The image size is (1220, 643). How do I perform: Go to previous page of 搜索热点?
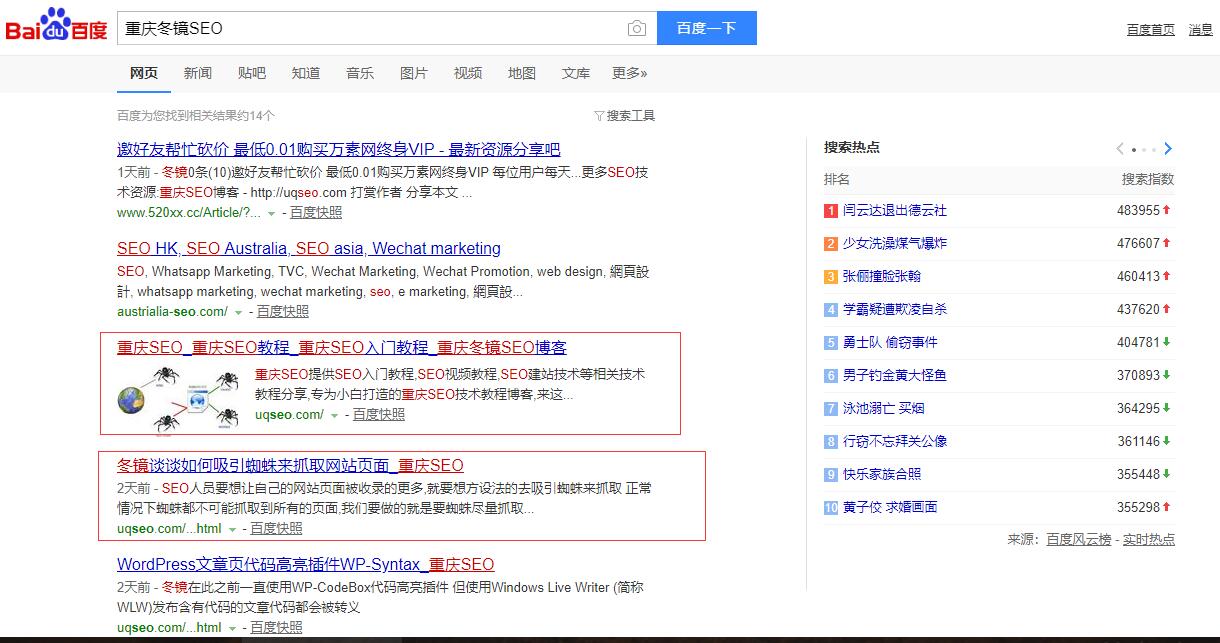pyautogui.click(x=1120, y=149)
